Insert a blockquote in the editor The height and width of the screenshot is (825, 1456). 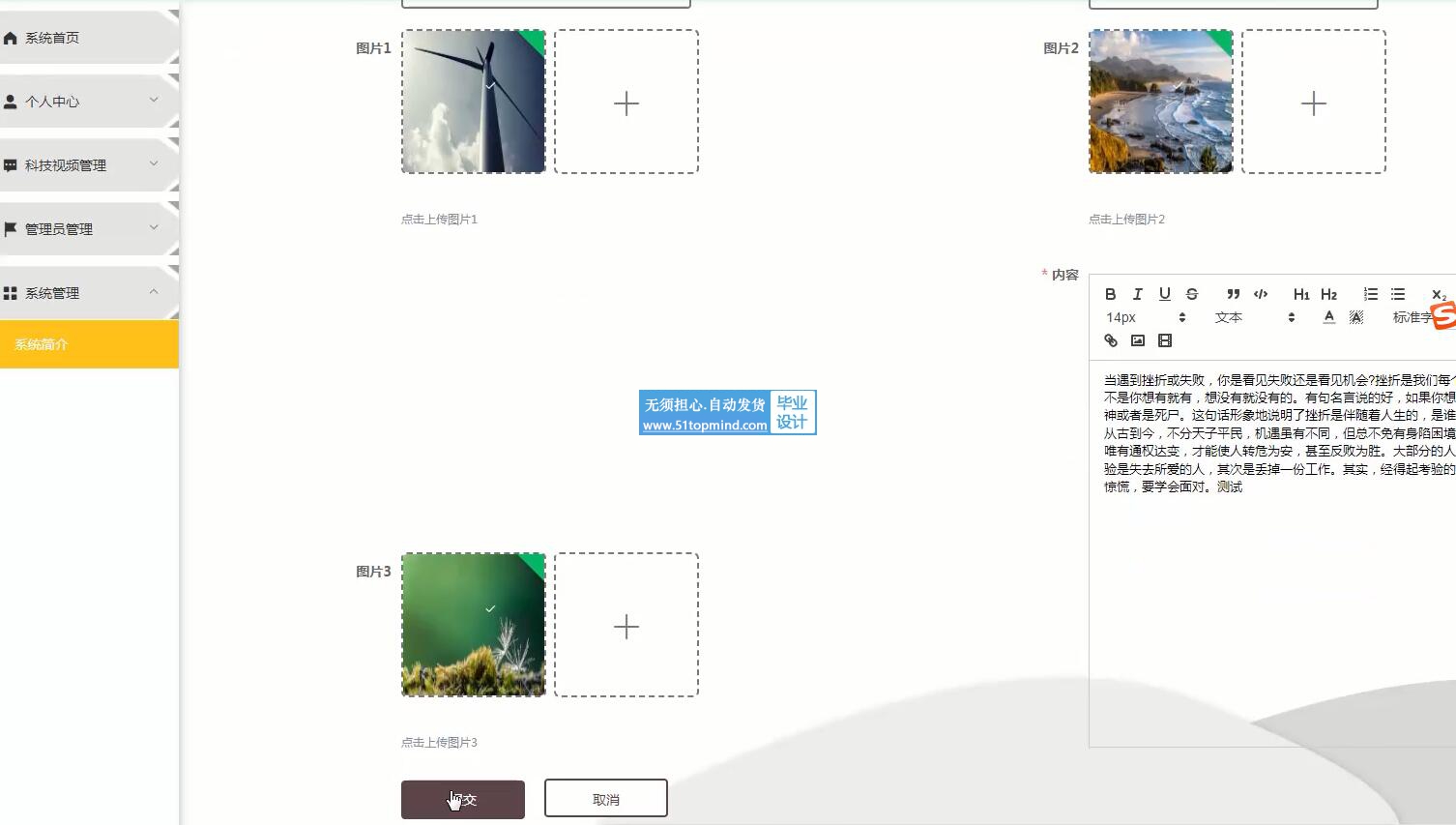click(x=1234, y=294)
